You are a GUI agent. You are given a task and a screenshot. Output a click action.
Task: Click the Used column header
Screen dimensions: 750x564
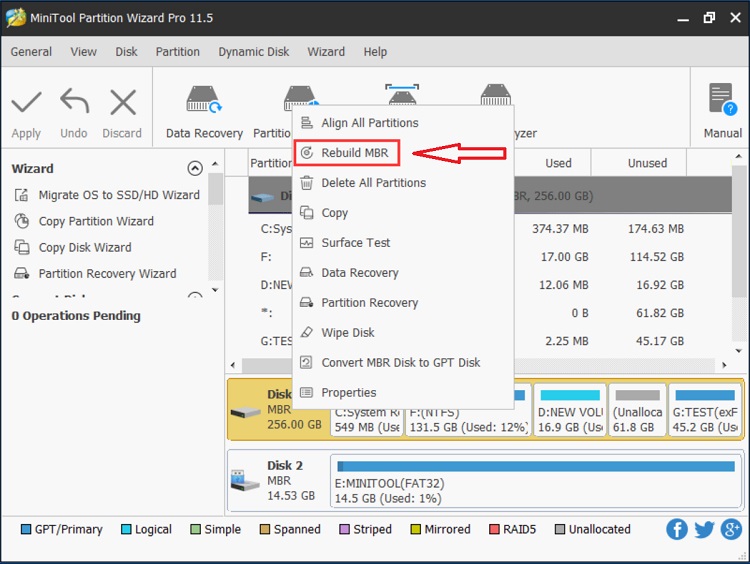[558, 163]
